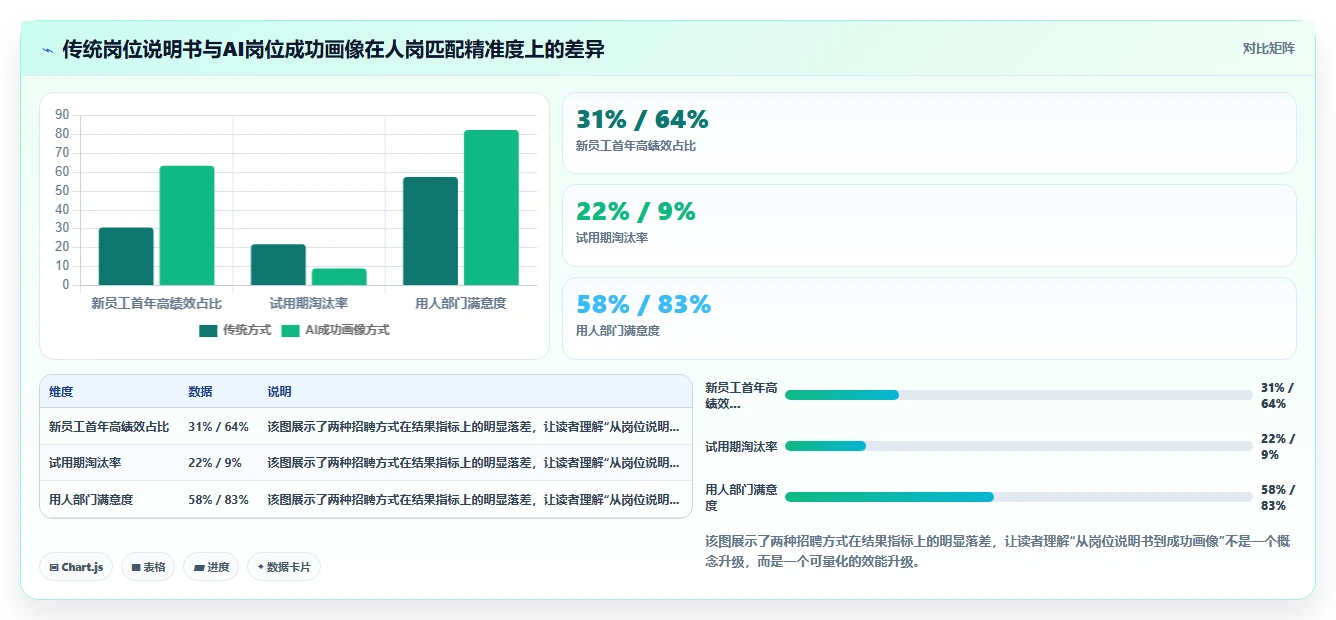This screenshot has height=620, width=1336.
Task: Toggle the 传统方式 legend entry
Action: (x=235, y=330)
